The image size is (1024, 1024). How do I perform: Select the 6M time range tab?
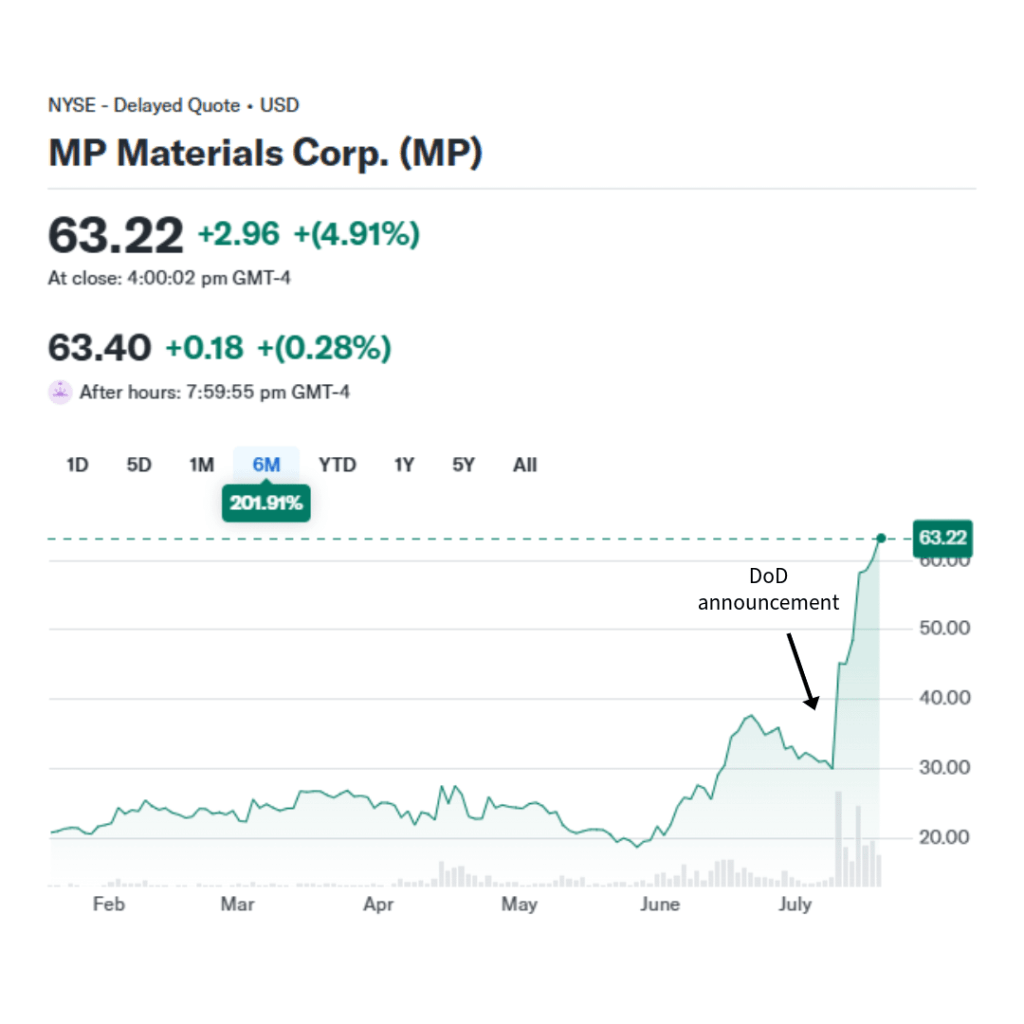click(x=266, y=464)
